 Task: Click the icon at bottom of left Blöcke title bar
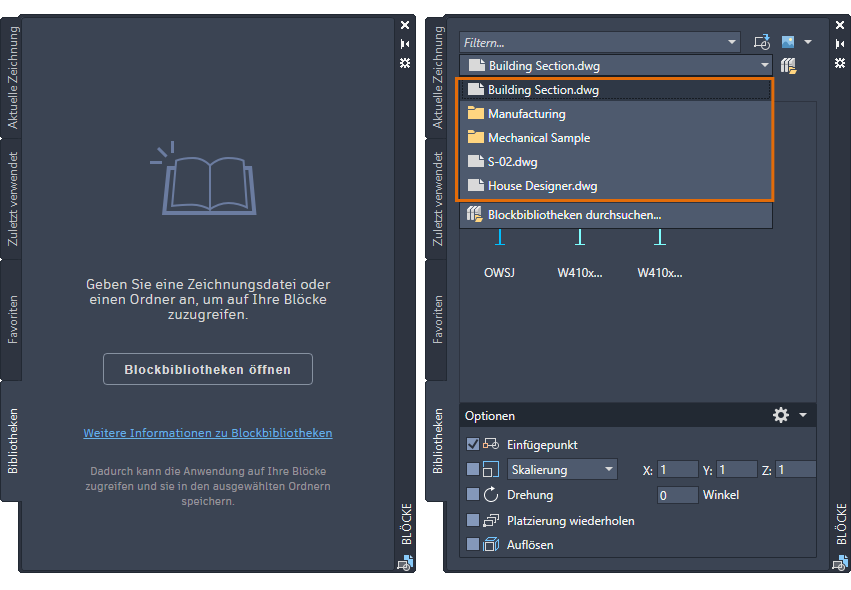click(405, 563)
